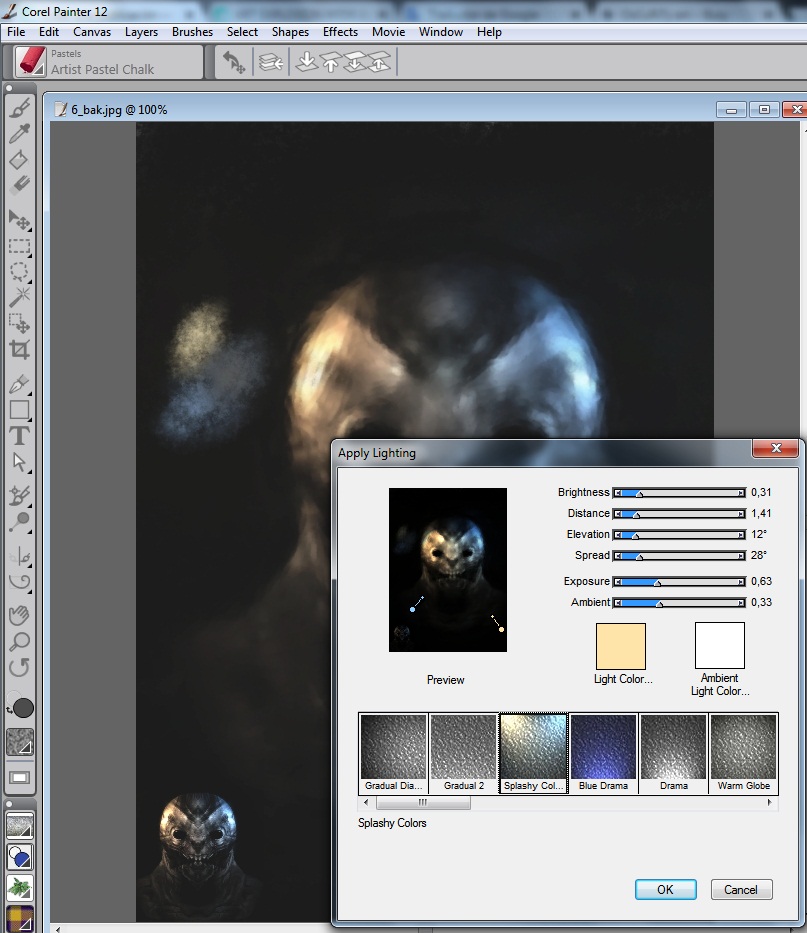The image size is (807, 933).
Task: Open the Weave selector with plaid icon
Action: 20,918
